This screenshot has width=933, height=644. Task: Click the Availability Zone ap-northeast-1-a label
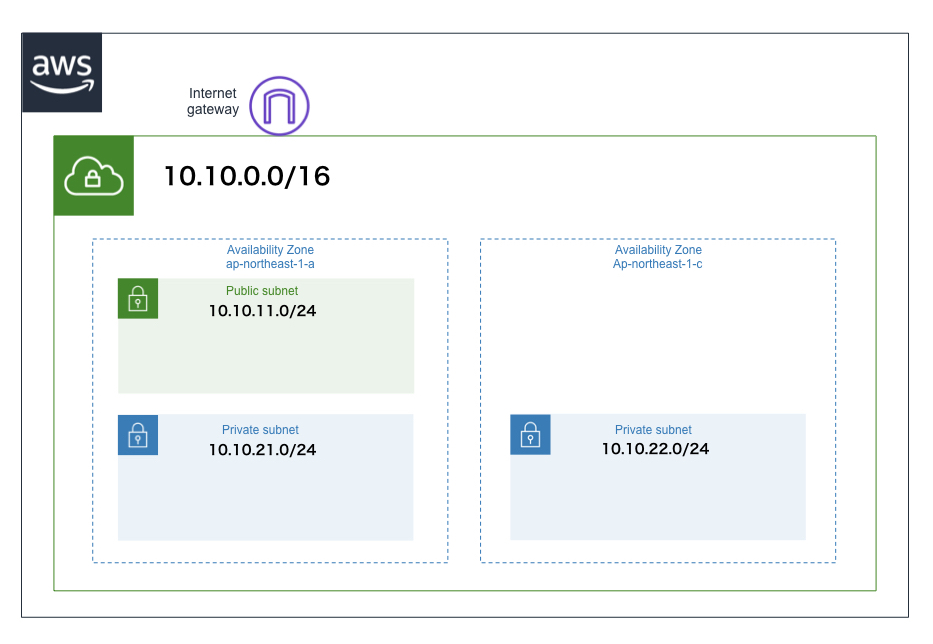(269, 257)
